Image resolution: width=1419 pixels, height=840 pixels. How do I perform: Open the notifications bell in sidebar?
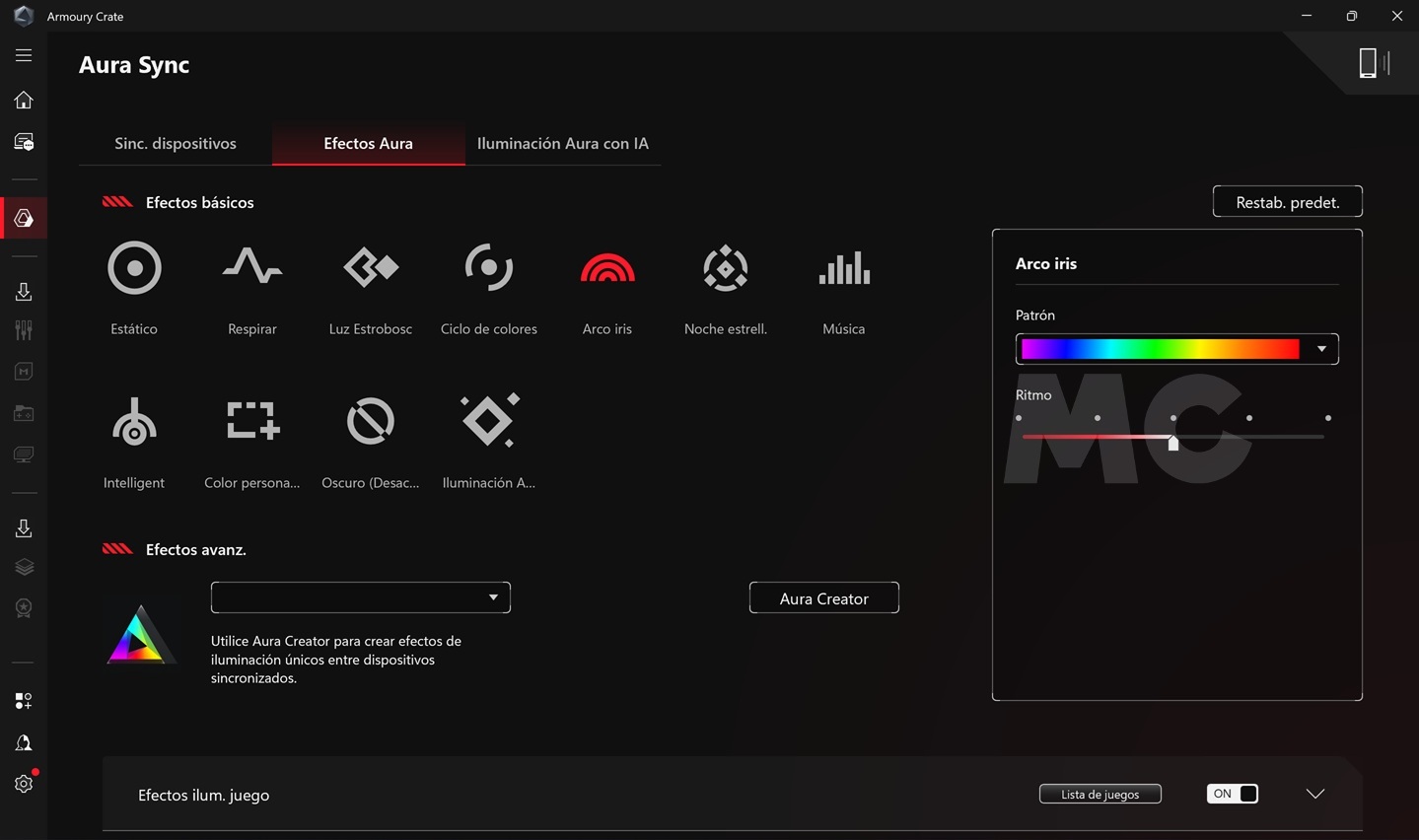tap(24, 742)
